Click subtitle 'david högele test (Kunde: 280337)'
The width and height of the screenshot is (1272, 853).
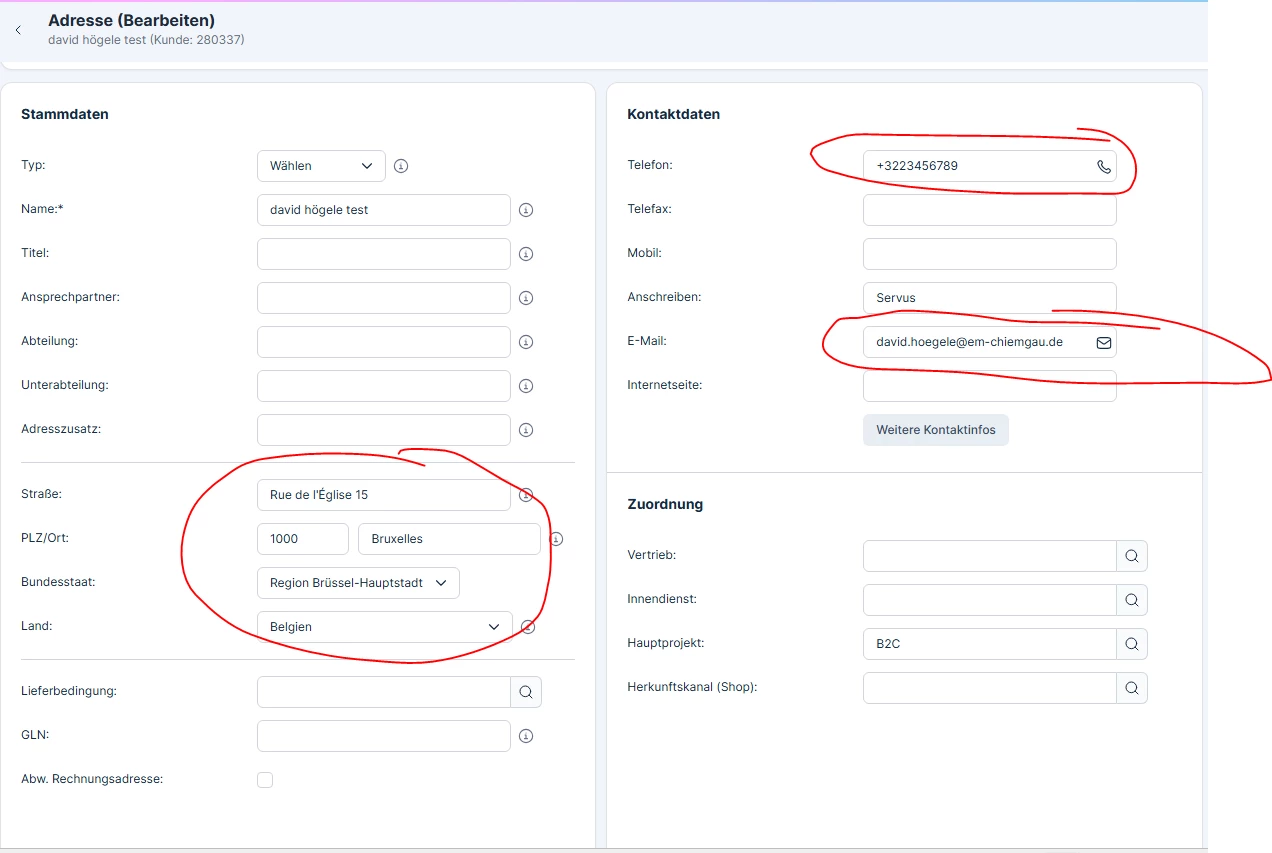[146, 40]
